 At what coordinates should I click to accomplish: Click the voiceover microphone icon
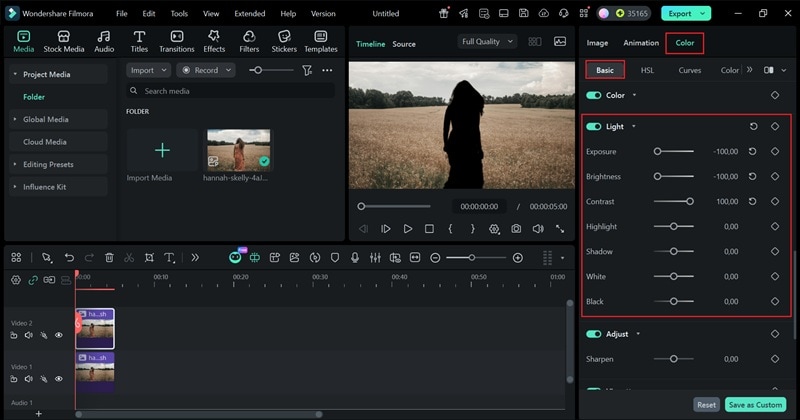354,257
